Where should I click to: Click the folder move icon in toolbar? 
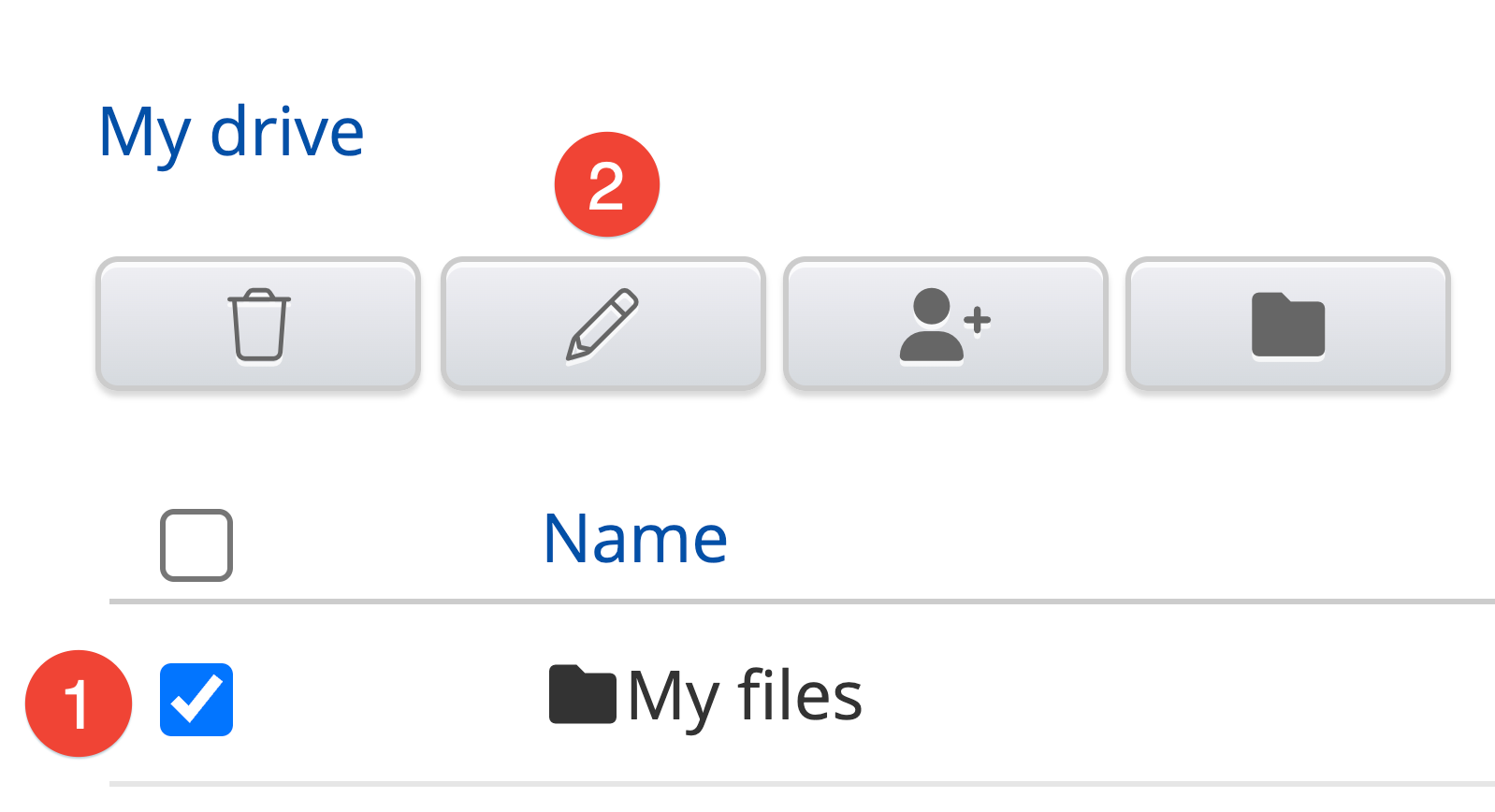point(1287,324)
